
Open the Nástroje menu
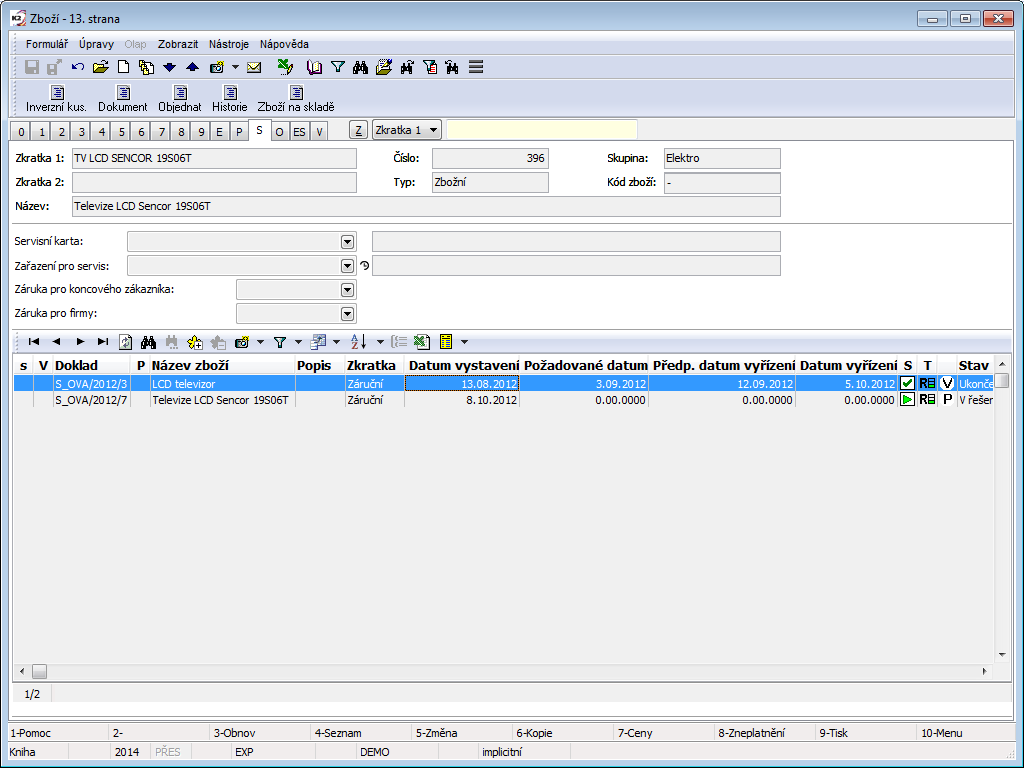pos(229,44)
